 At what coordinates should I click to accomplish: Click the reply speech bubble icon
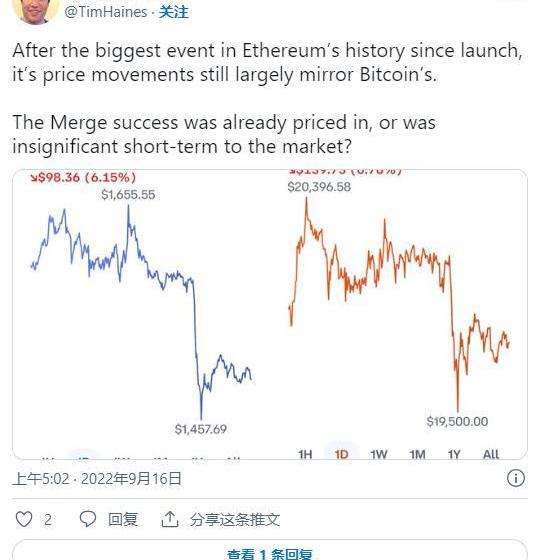[87, 519]
